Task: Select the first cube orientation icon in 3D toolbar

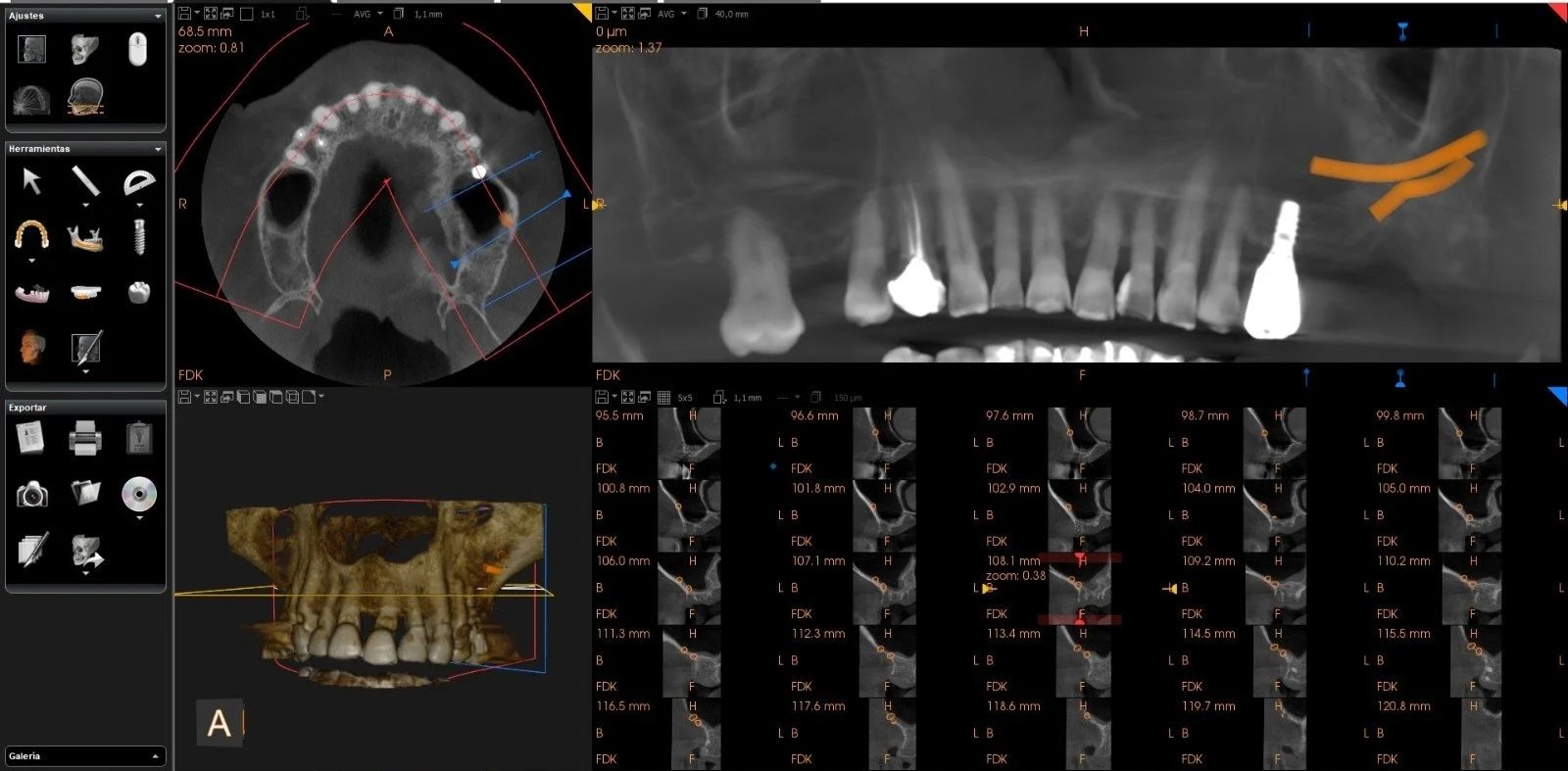Action: click(x=244, y=397)
